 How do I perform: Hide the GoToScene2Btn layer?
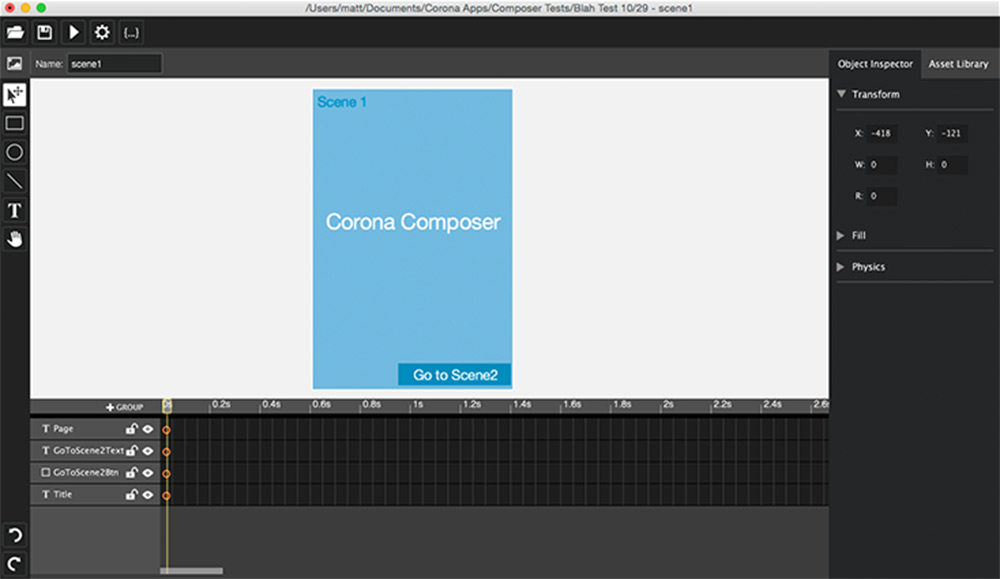coord(148,473)
